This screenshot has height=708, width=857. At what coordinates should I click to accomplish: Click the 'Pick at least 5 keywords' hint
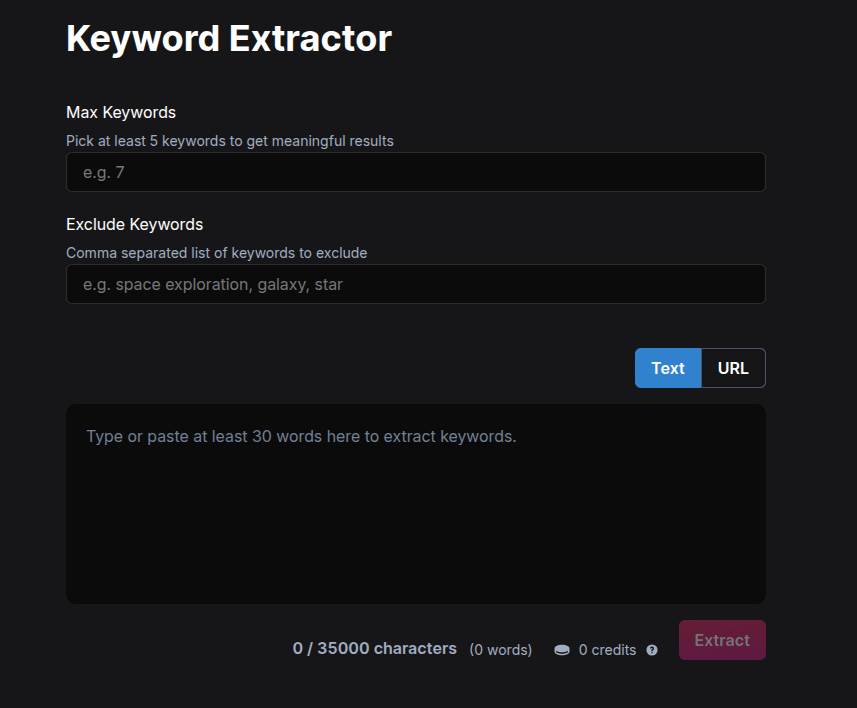click(x=229, y=141)
